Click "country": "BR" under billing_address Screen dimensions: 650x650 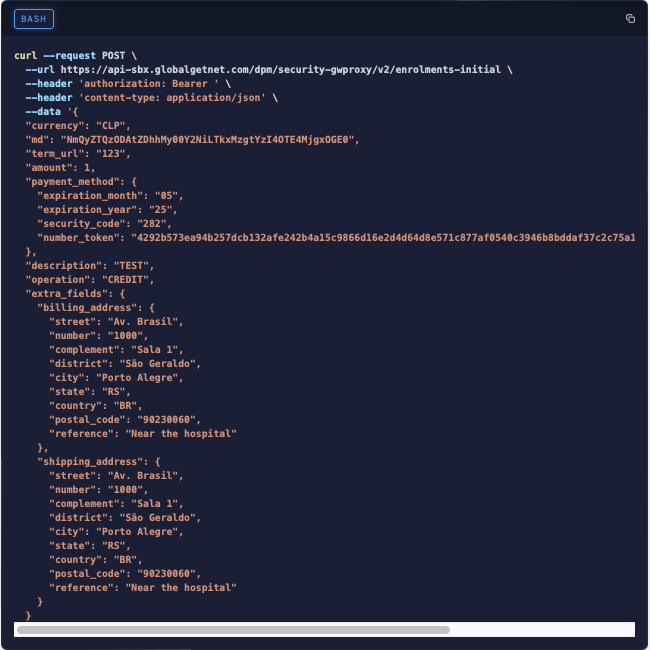coord(96,406)
